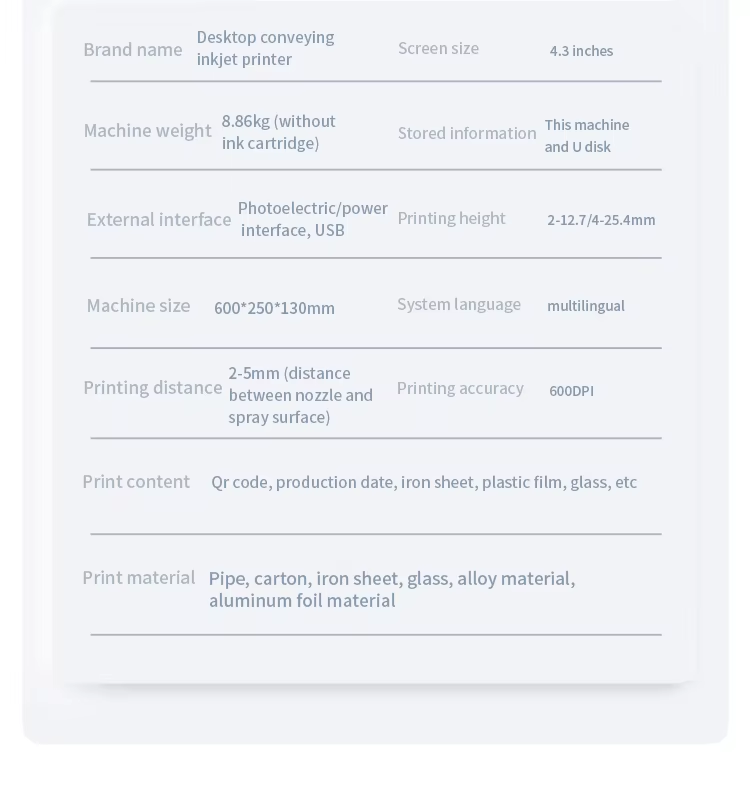Click the "Stored information" label

[467, 133]
